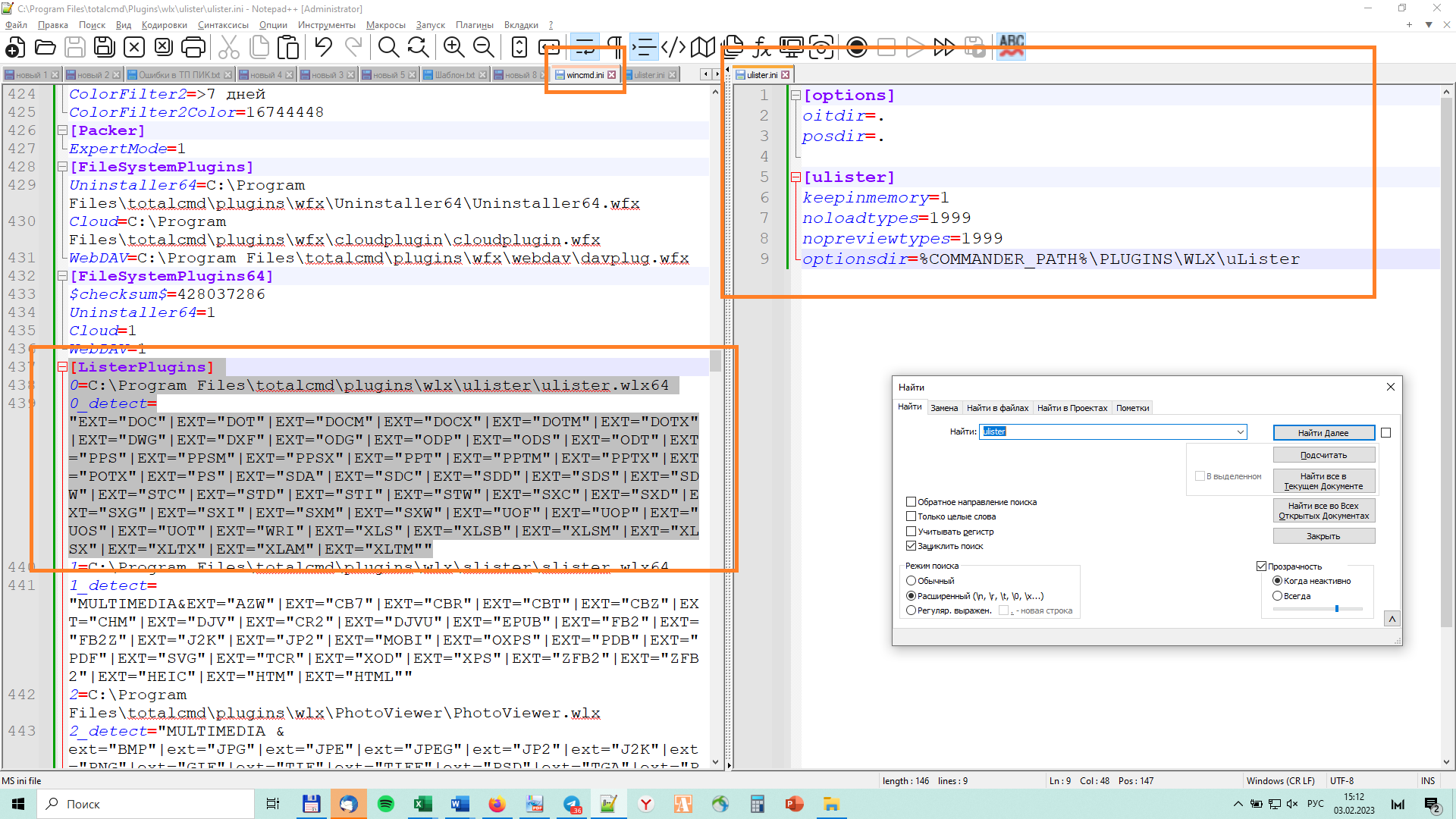Toggle the spell check ABC icon

pyautogui.click(x=1011, y=46)
